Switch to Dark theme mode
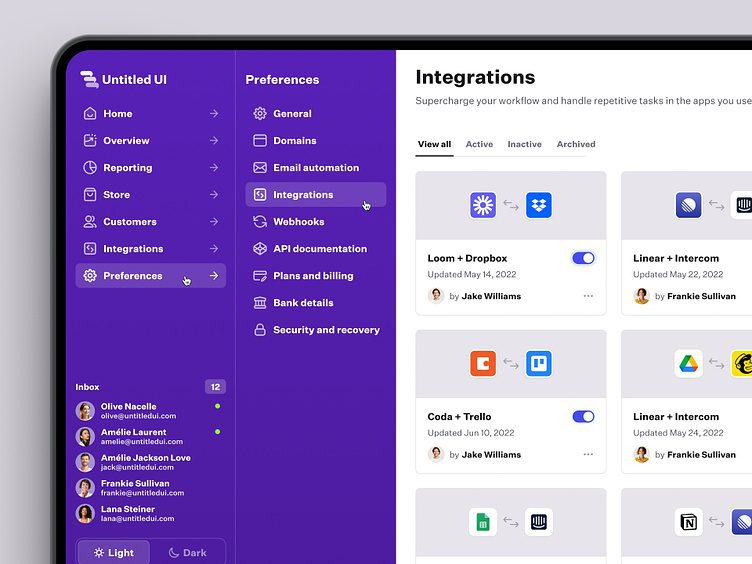 tap(187, 552)
